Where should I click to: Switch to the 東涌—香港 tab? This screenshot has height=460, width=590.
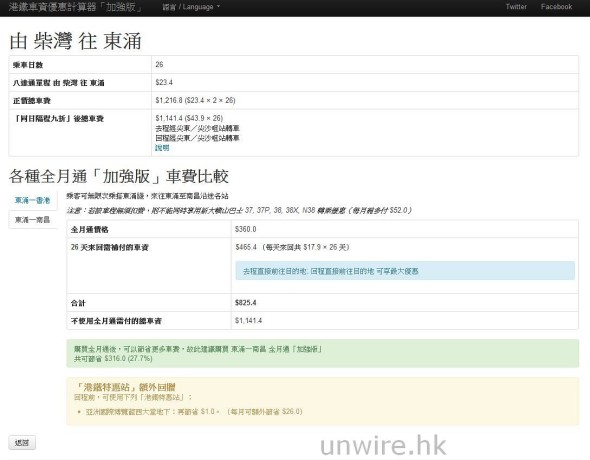click(x=32, y=200)
